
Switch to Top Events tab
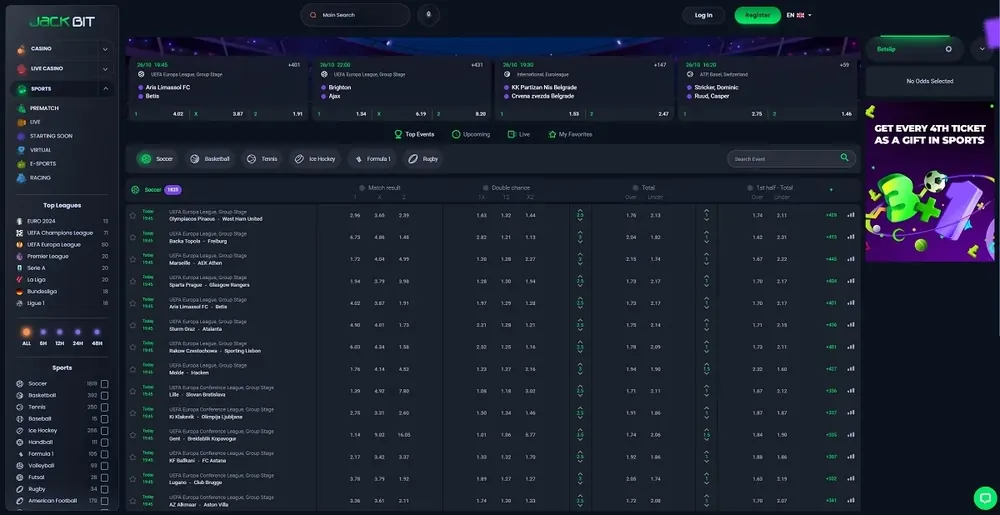415,134
